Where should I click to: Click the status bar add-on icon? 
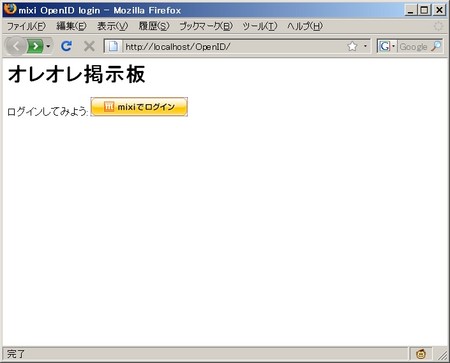pyautogui.click(x=421, y=354)
